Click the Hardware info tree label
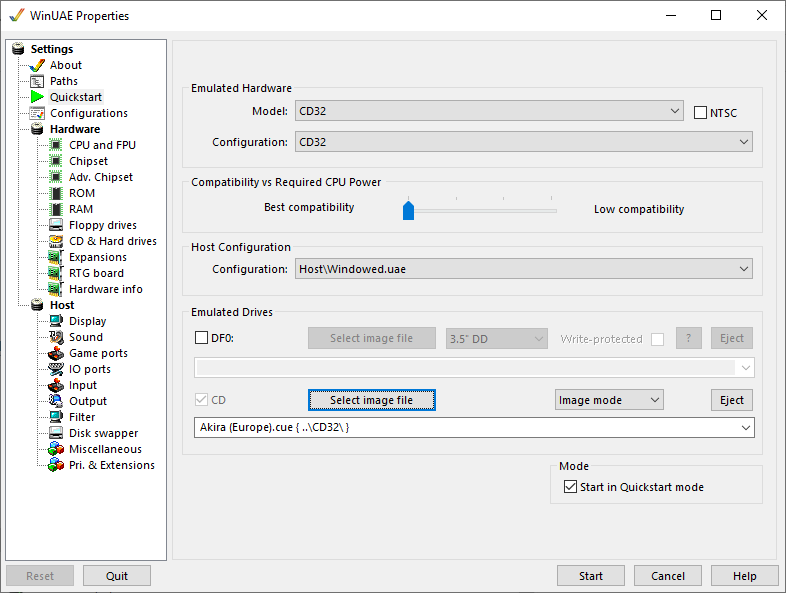This screenshot has width=786, height=593. (106, 289)
